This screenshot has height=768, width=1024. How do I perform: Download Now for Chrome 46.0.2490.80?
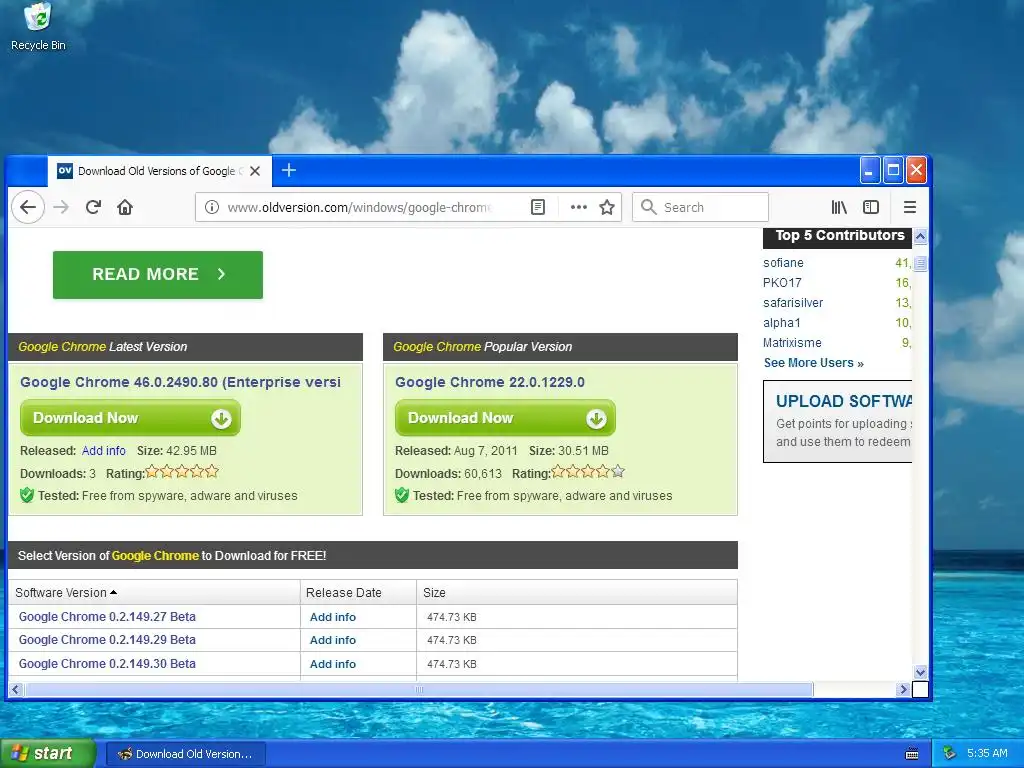[x=130, y=418]
